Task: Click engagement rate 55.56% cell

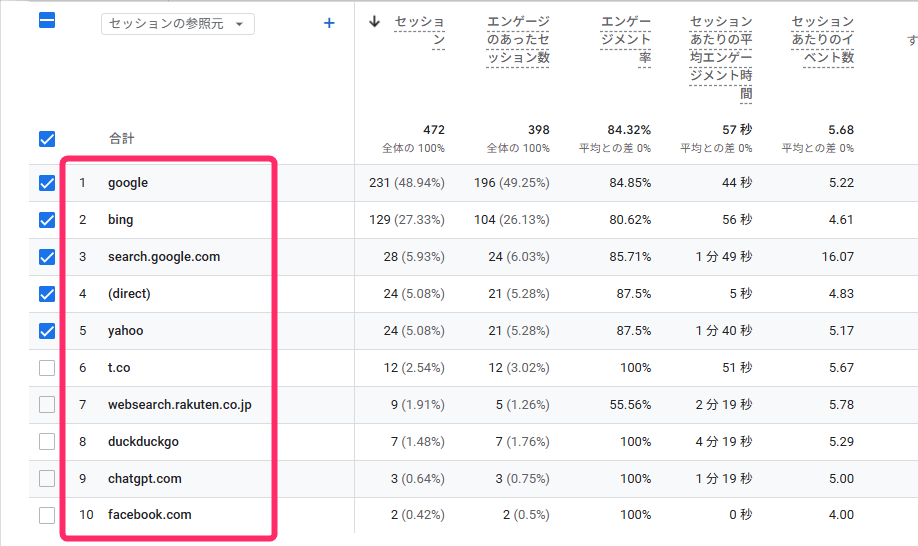Action: (630, 405)
